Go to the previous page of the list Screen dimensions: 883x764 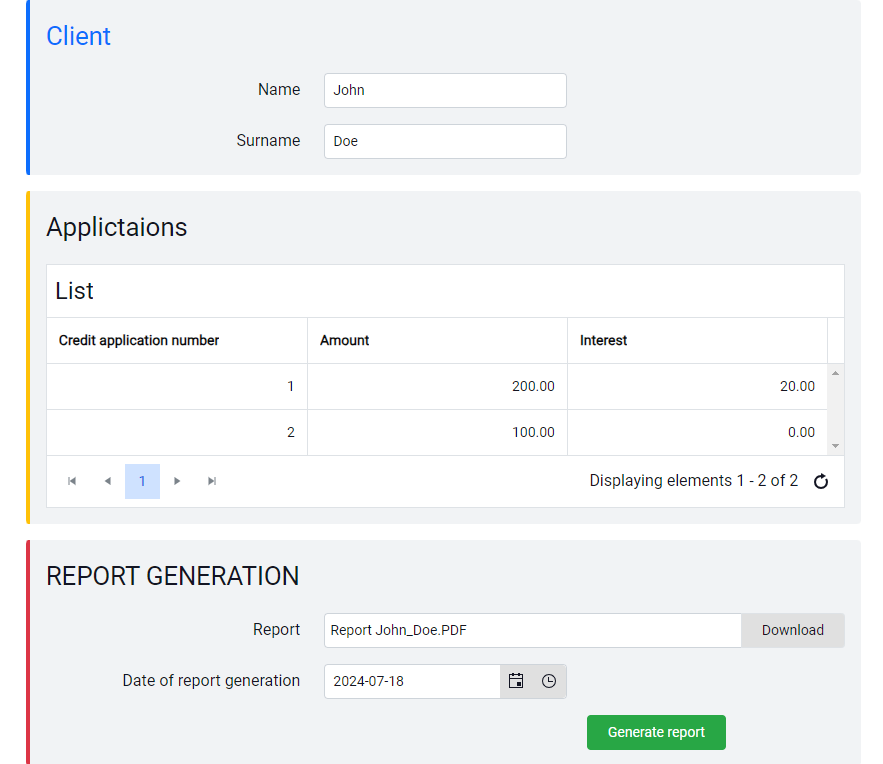pos(108,481)
